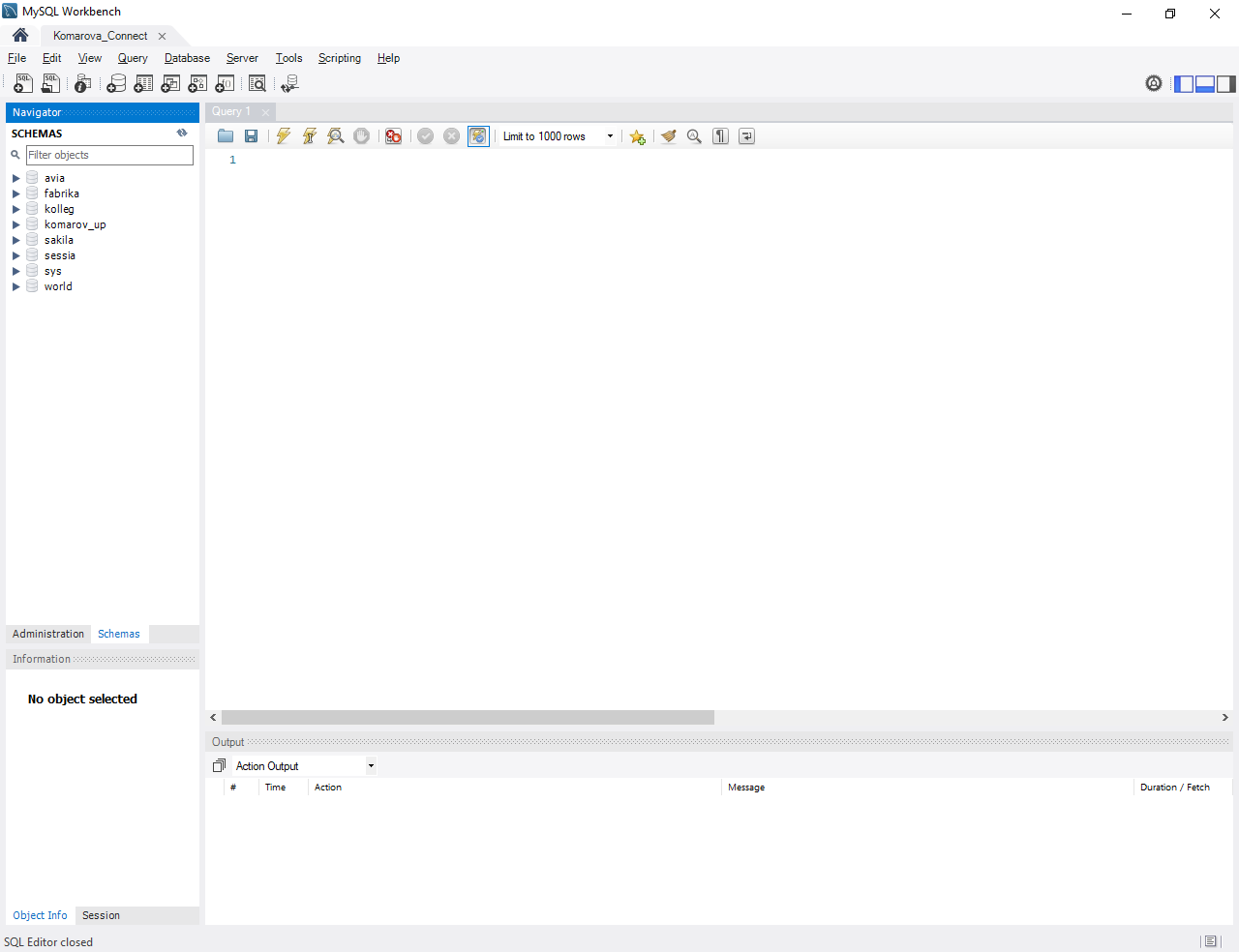
Task: Expand the sakila schema
Action: point(15,240)
